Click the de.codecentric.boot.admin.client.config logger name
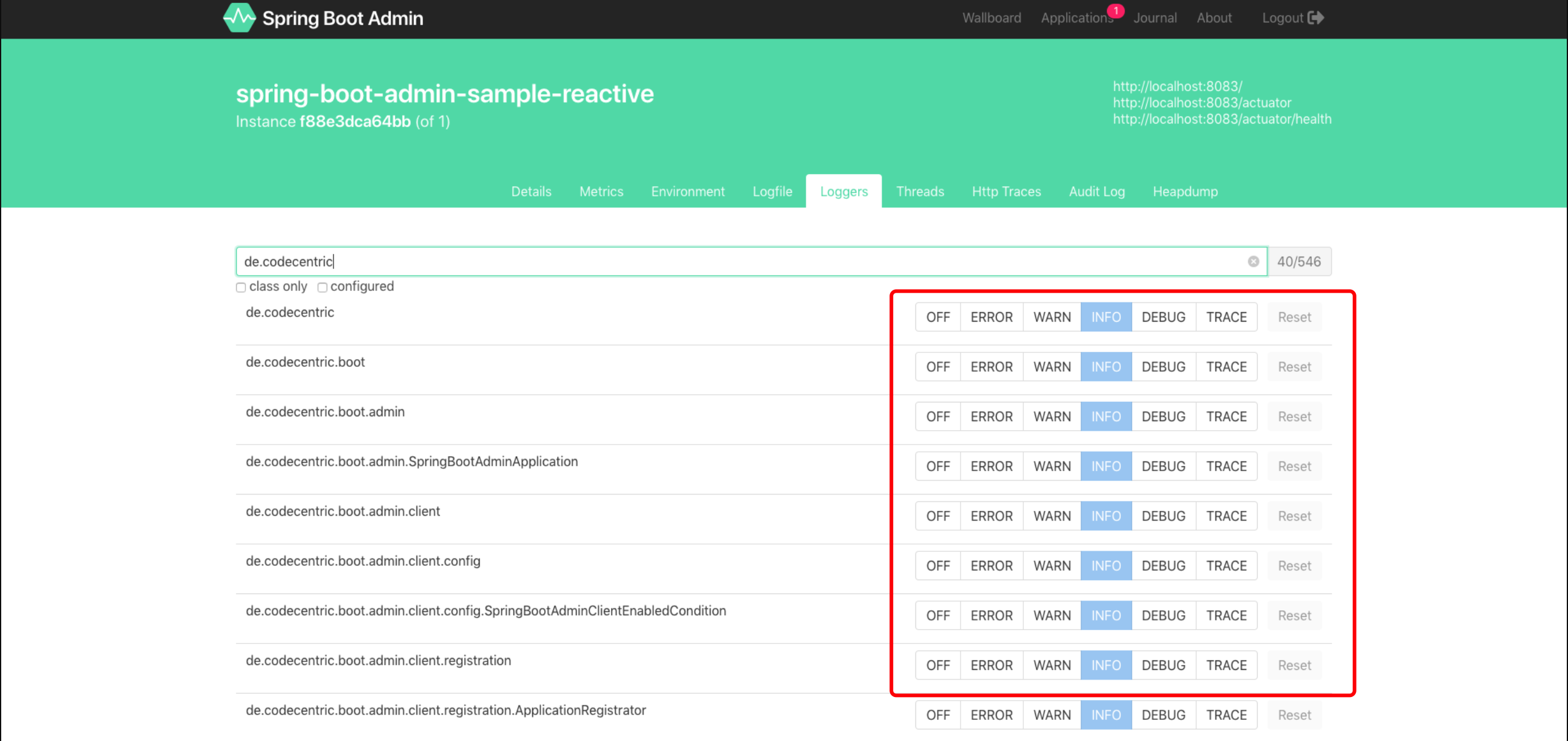Screen dimensions: 1568x741 pyautogui.click(x=363, y=561)
